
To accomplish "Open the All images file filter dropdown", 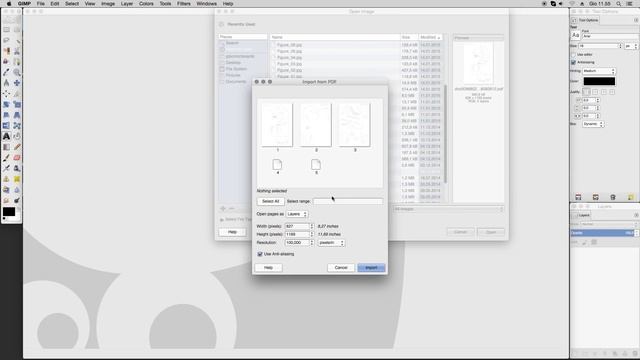I will tap(448, 209).
